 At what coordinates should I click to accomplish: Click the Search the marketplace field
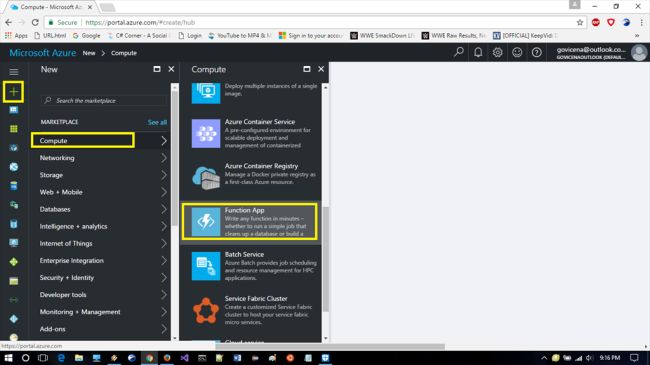click(104, 100)
